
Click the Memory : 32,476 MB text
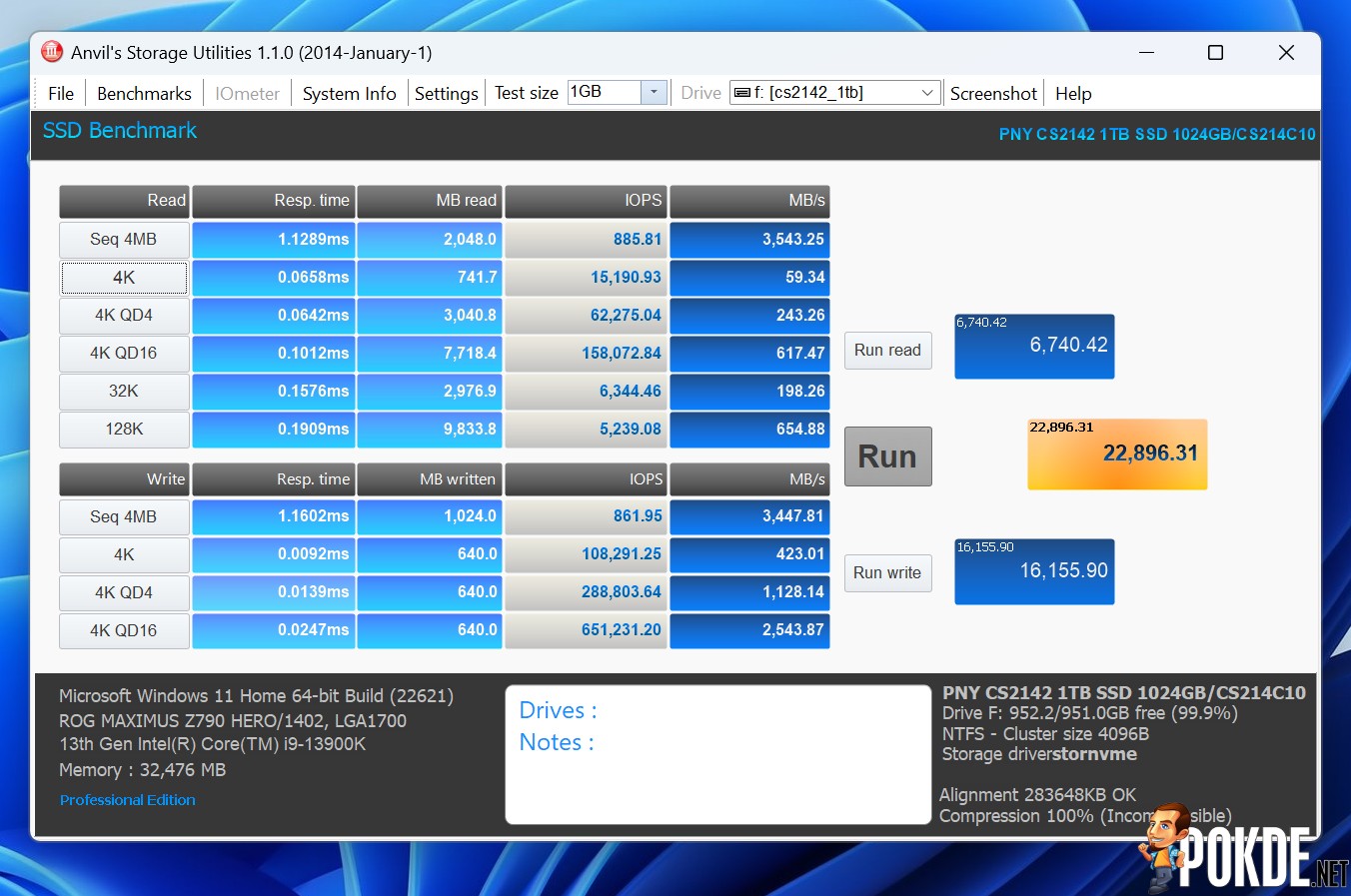click(x=143, y=770)
